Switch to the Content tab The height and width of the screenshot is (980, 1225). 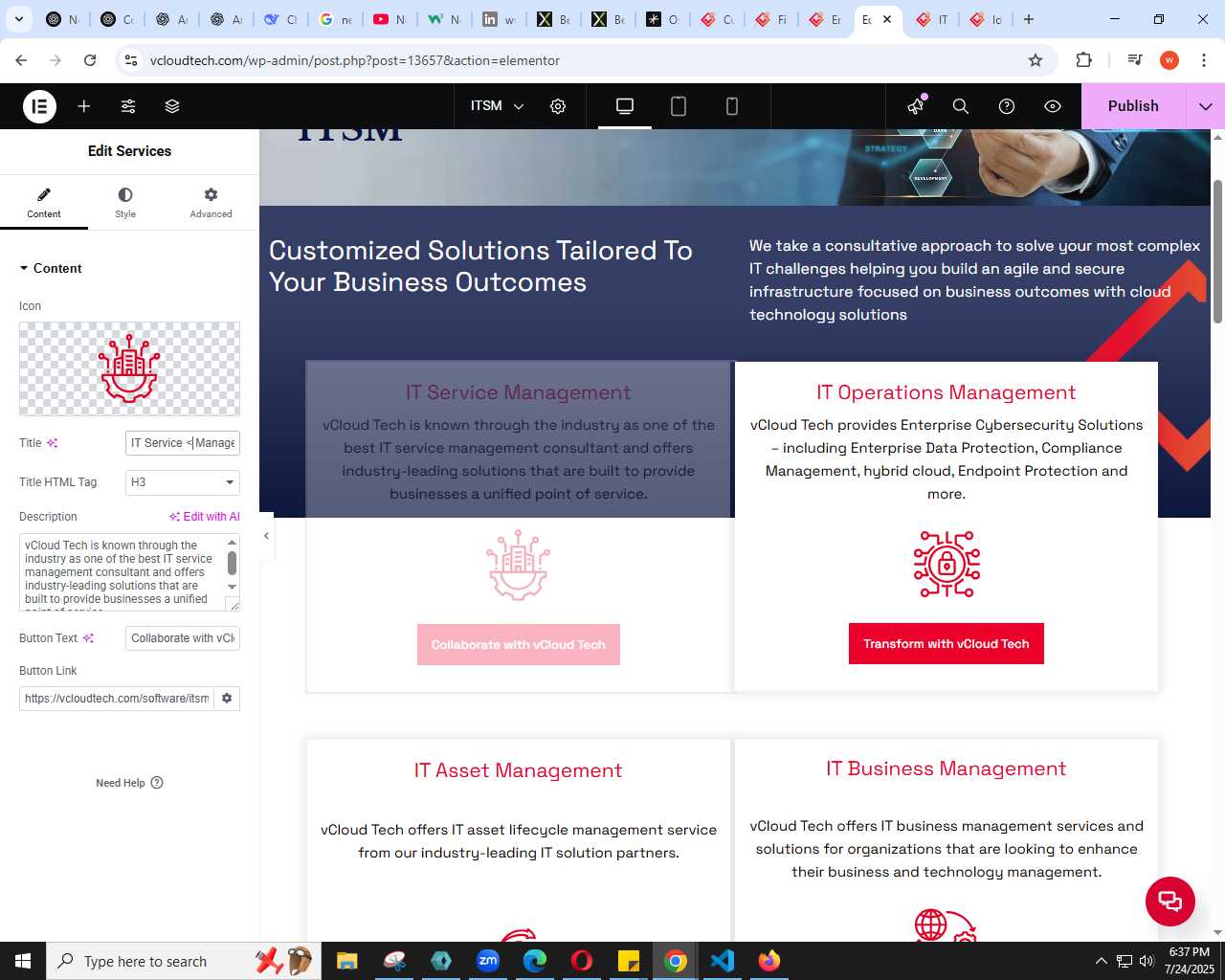click(x=44, y=202)
